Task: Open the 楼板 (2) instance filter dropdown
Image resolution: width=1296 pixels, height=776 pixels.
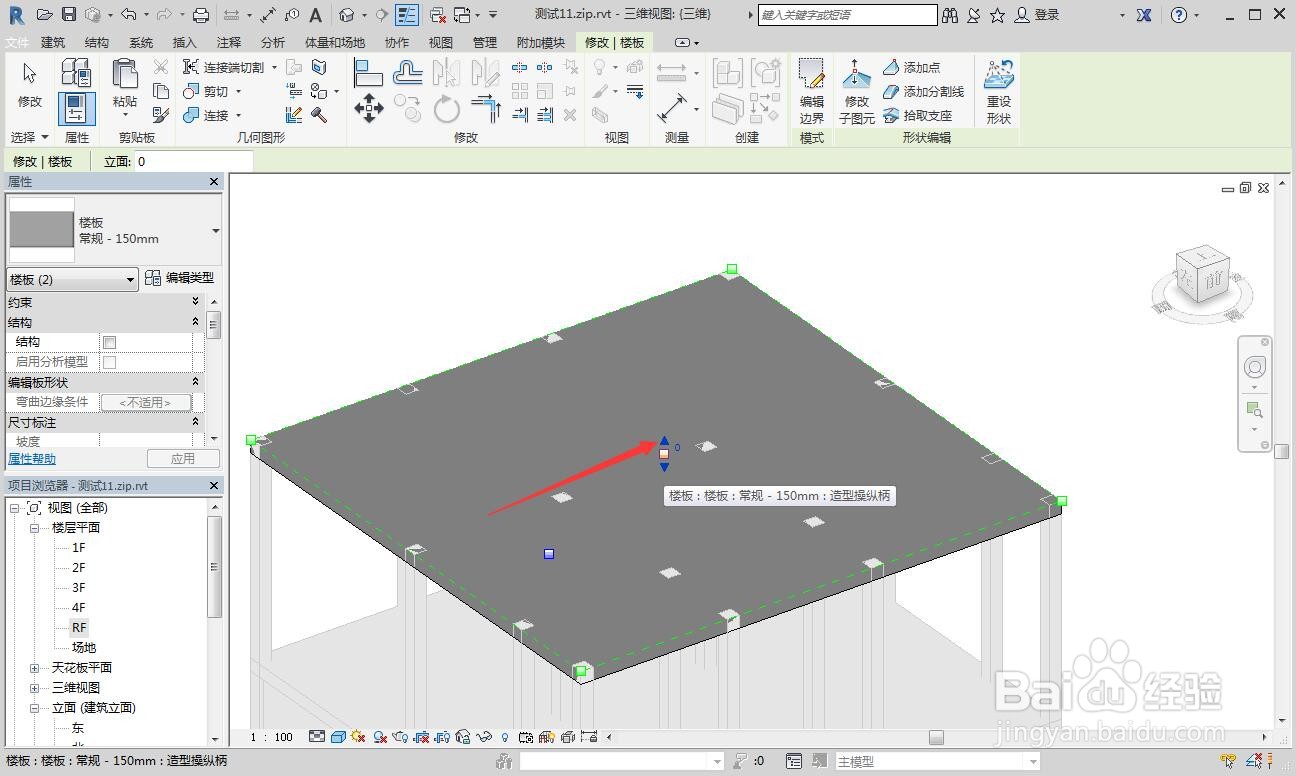Action: click(72, 280)
